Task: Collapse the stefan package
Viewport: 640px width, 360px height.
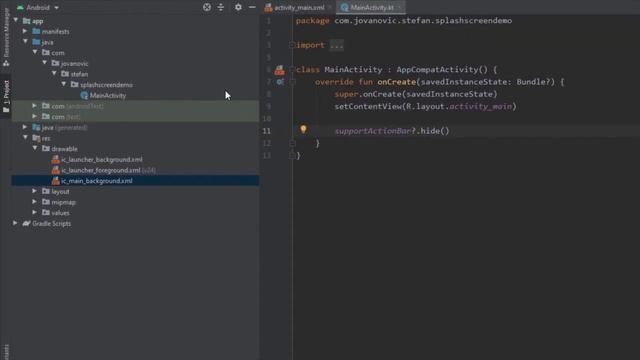Action: [x=54, y=73]
